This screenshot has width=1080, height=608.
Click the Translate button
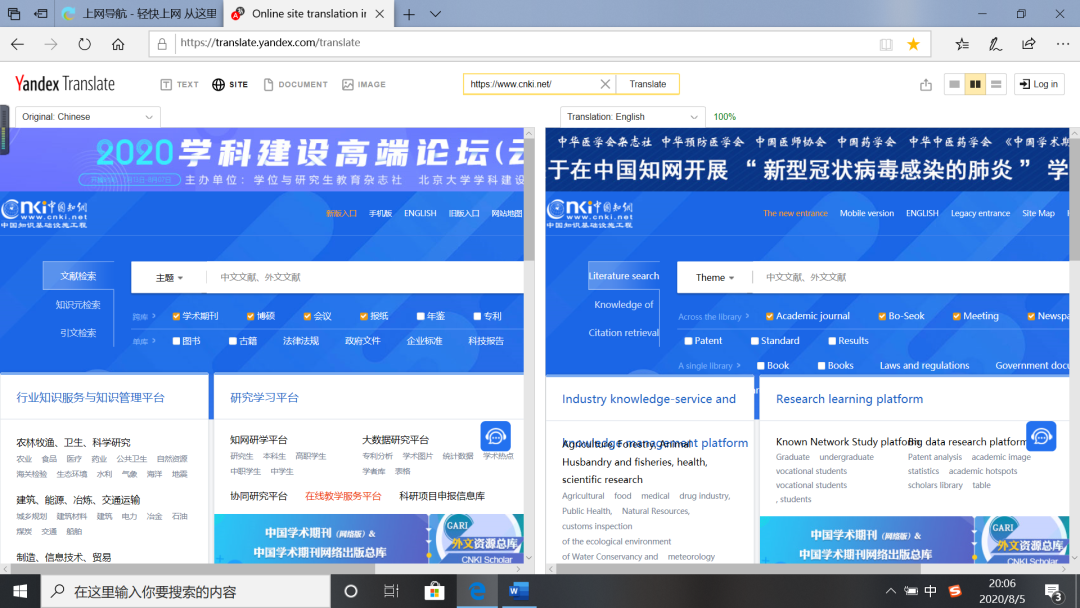[647, 84]
